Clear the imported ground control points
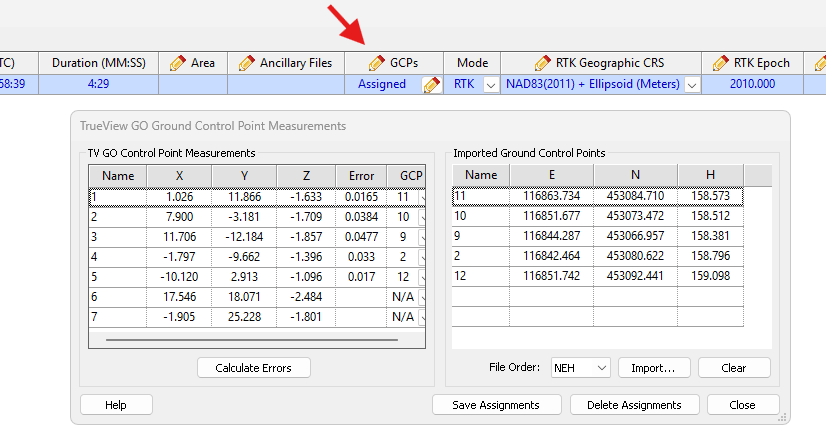 pyautogui.click(x=734, y=368)
